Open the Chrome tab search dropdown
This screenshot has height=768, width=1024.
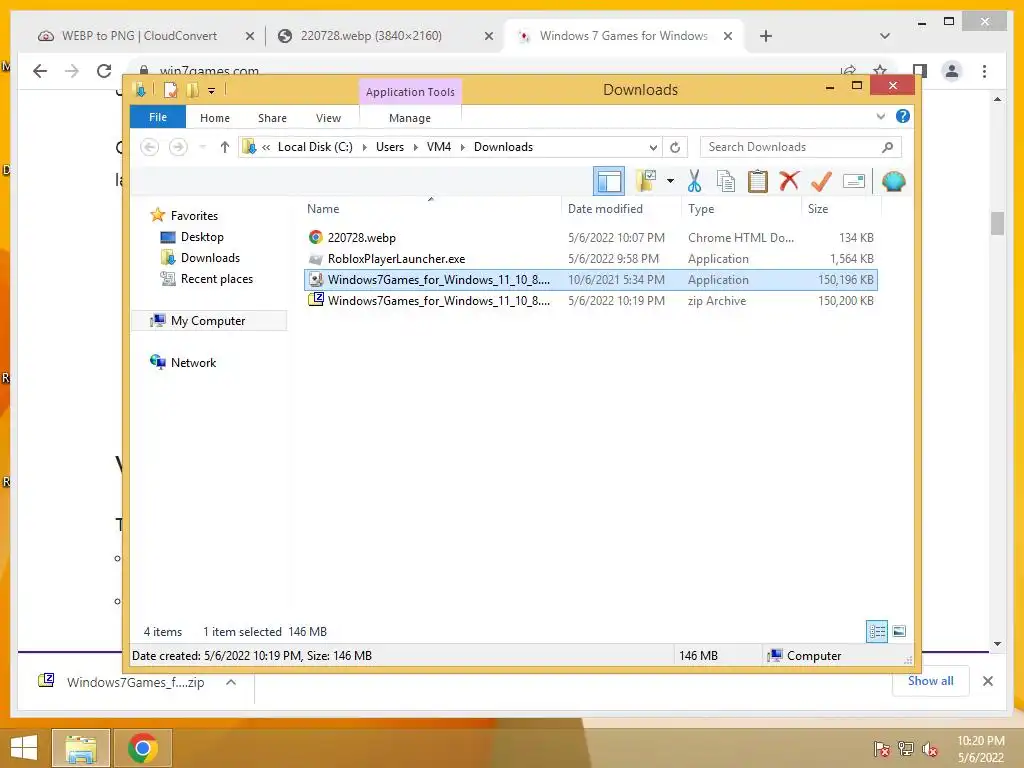pos(885,36)
